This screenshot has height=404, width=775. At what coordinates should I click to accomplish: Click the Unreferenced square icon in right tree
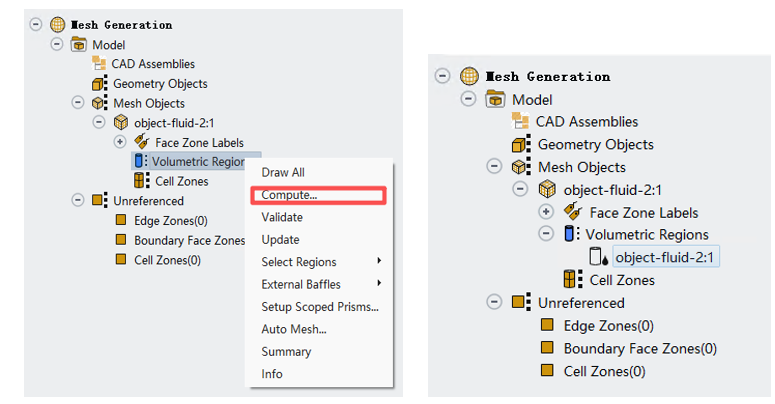tap(520, 302)
